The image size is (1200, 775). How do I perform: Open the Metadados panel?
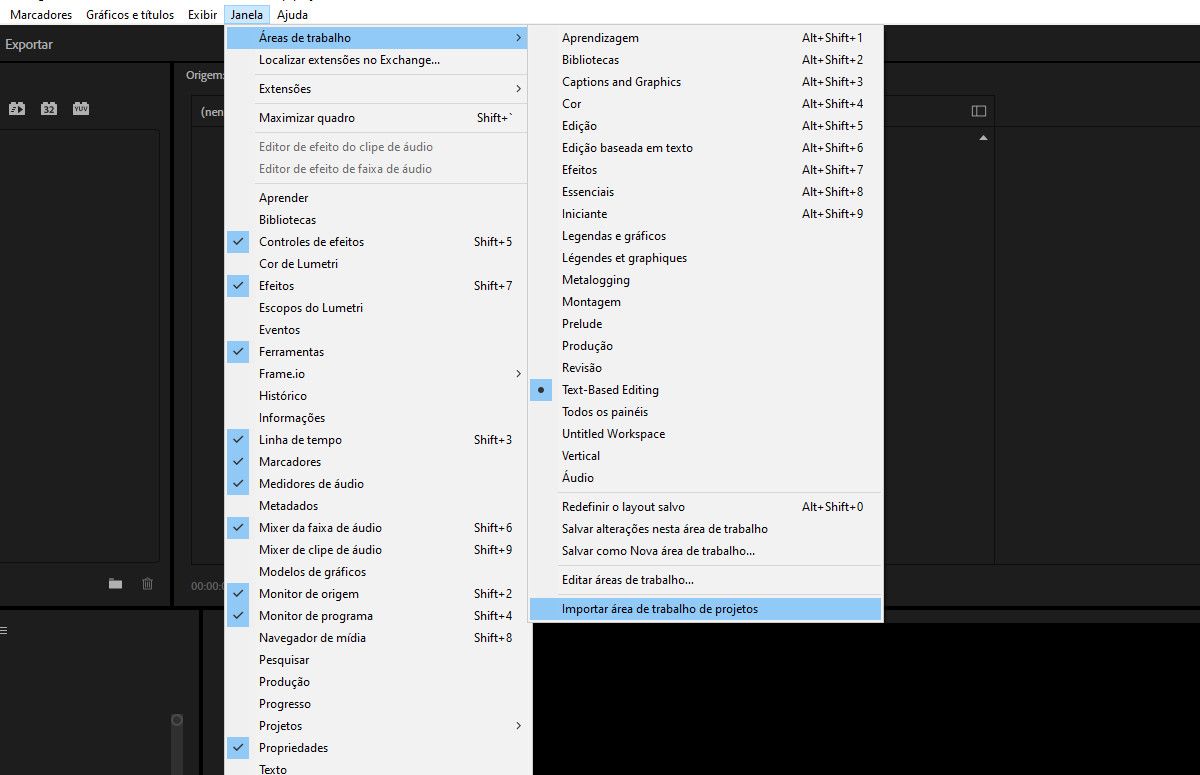click(x=376, y=506)
